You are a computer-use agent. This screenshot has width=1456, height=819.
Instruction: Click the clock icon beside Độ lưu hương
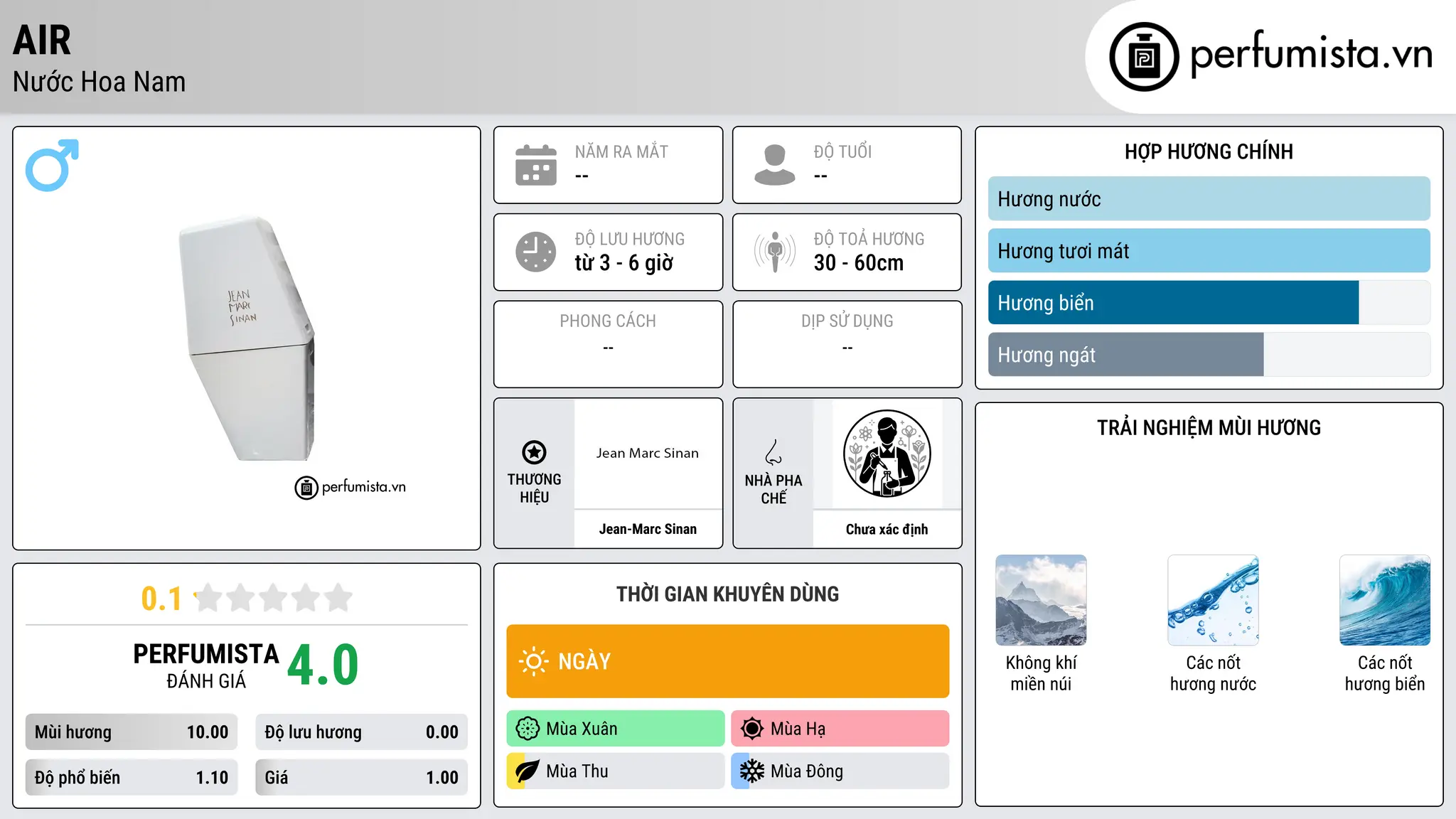point(536,252)
